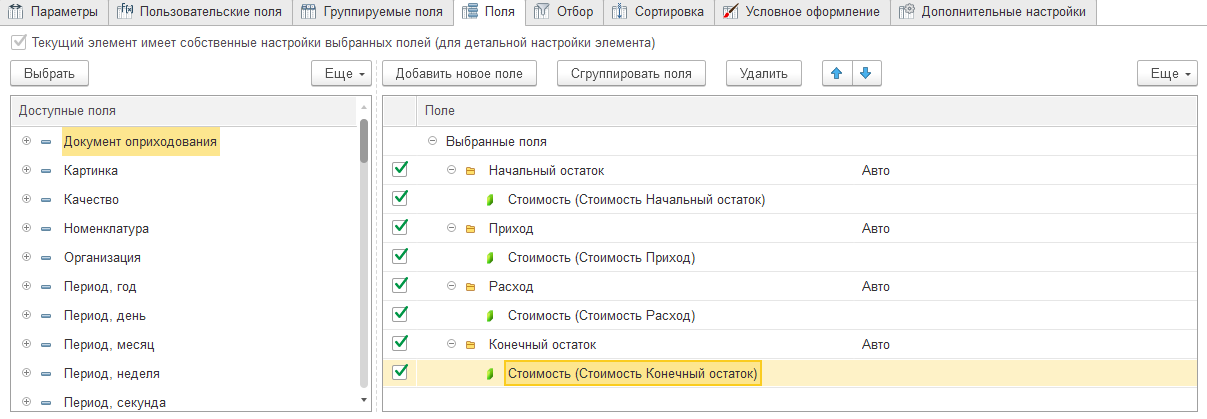1207x419 pixels.
Task: Click the Доступные поля column header
Action: point(184,111)
